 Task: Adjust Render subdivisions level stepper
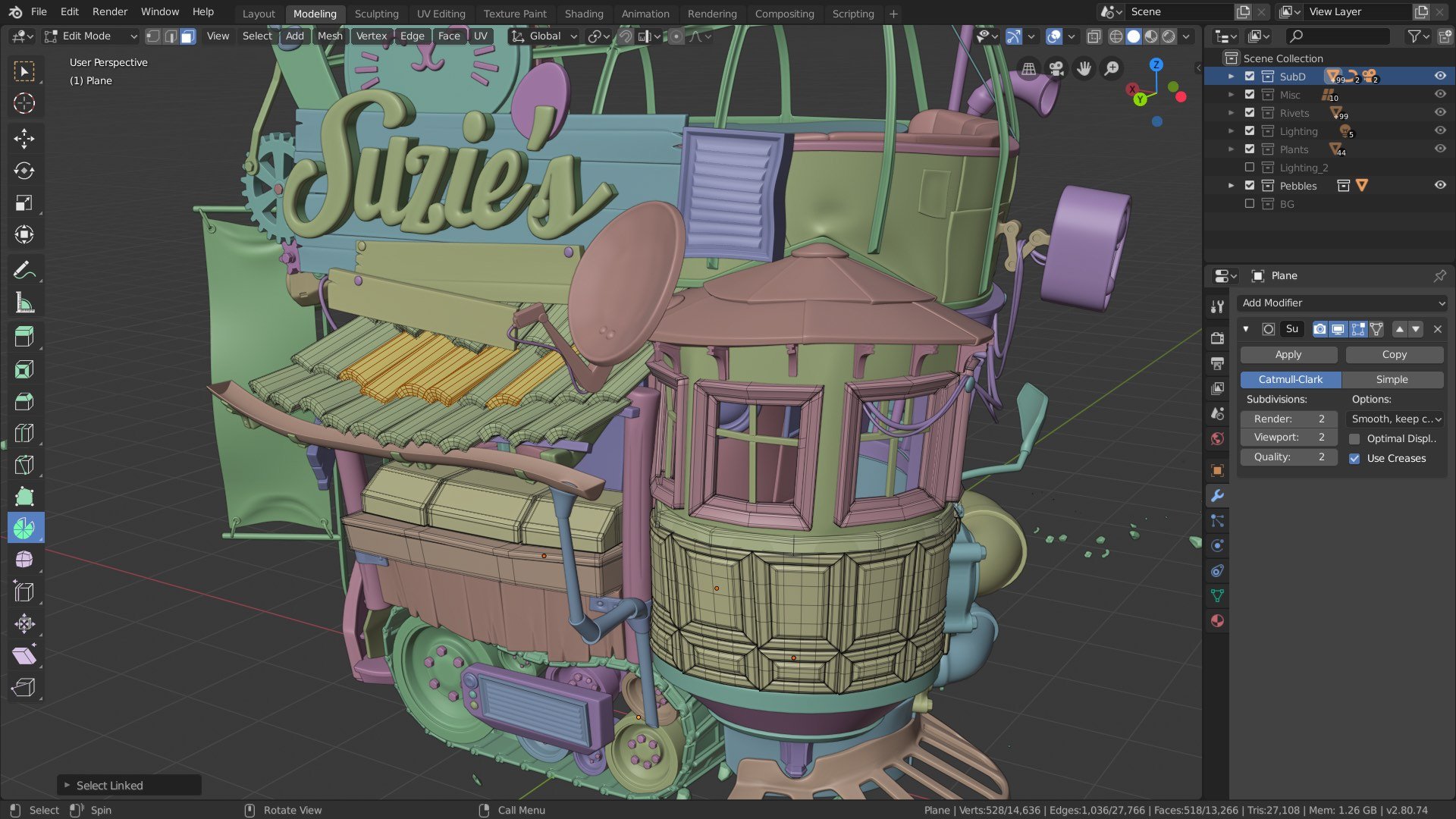pos(1289,418)
